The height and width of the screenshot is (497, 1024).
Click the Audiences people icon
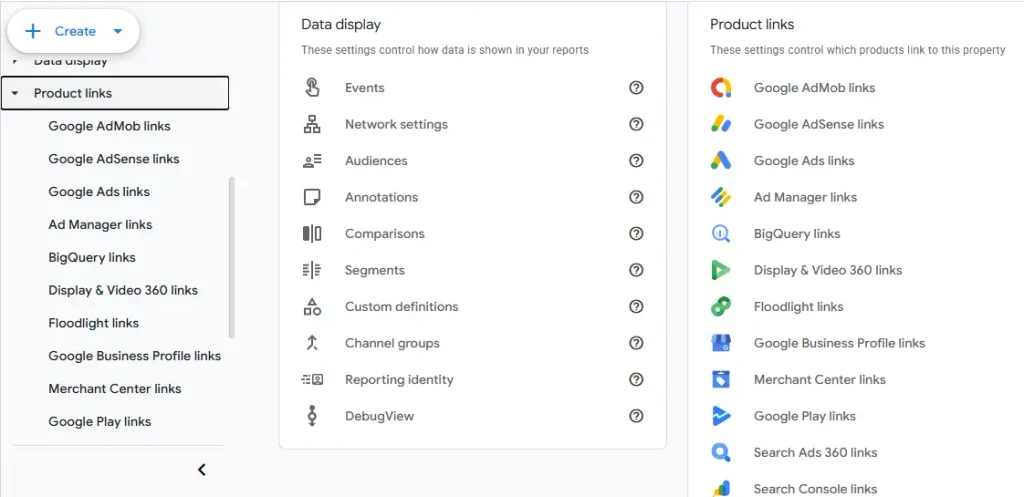(x=312, y=161)
